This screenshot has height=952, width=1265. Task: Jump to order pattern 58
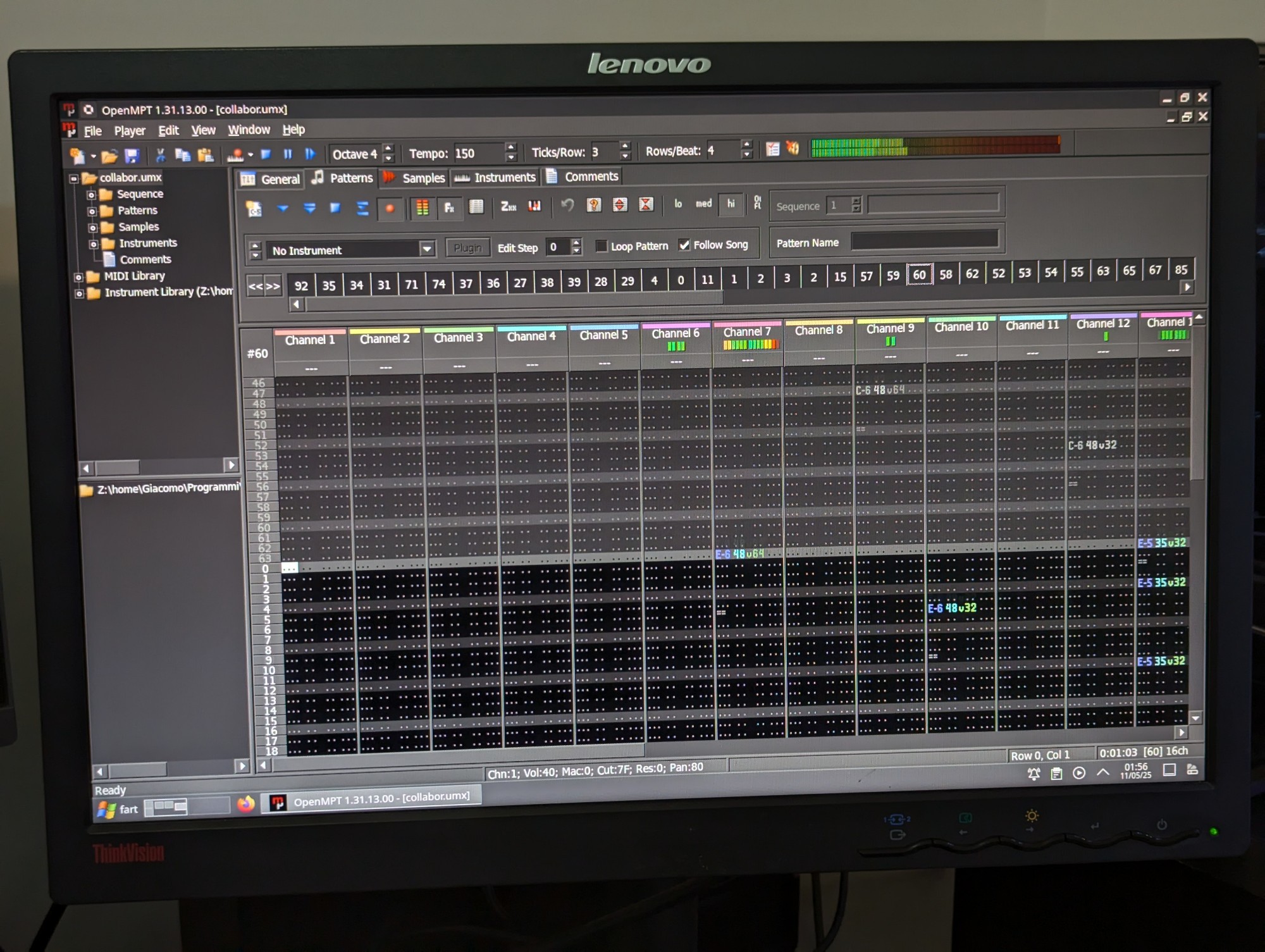click(946, 275)
